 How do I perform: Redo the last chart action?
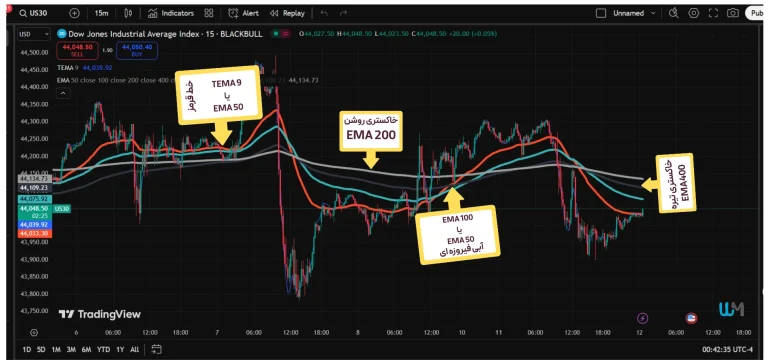pyautogui.click(x=343, y=13)
